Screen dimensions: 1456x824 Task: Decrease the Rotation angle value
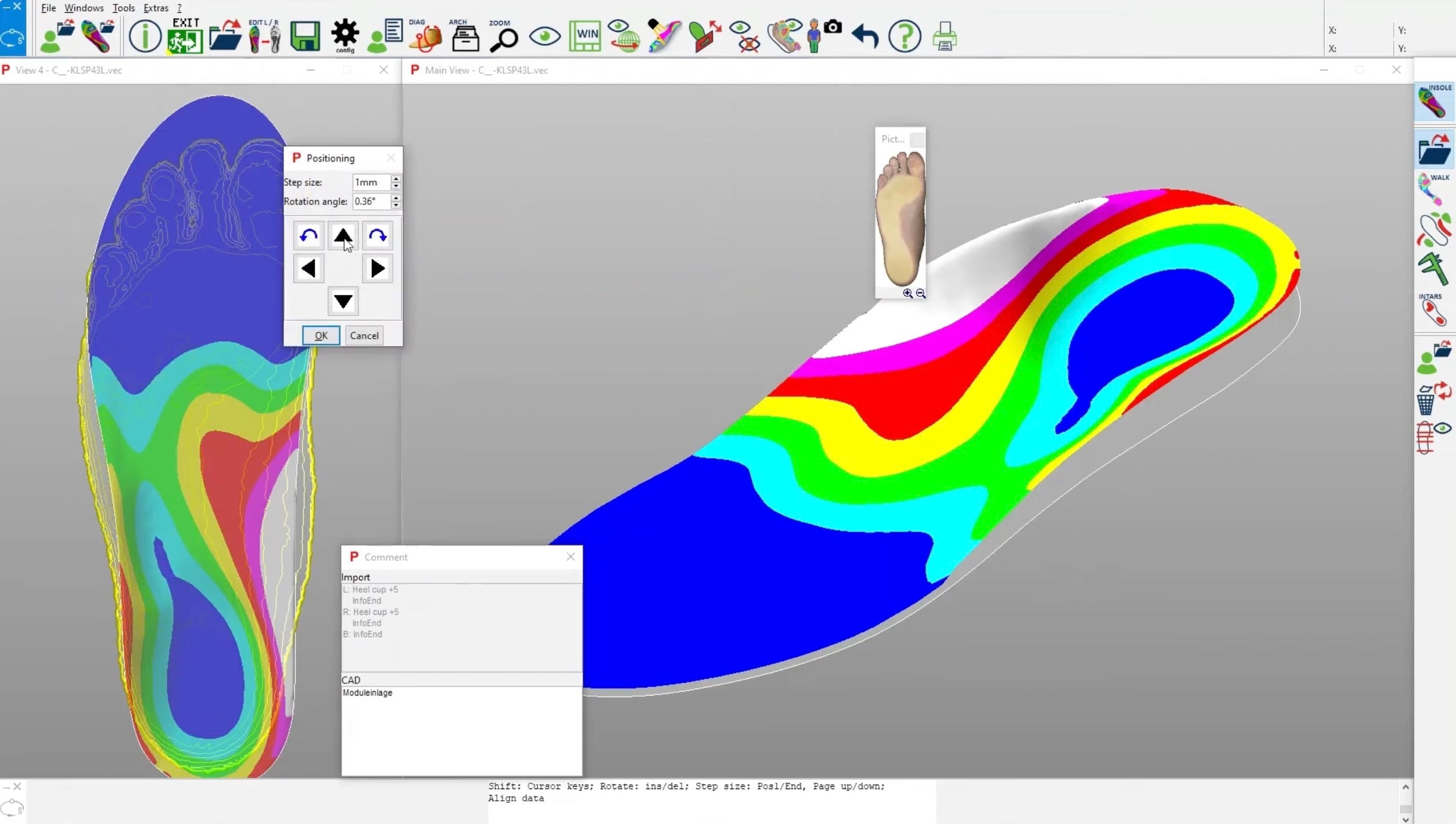click(396, 205)
